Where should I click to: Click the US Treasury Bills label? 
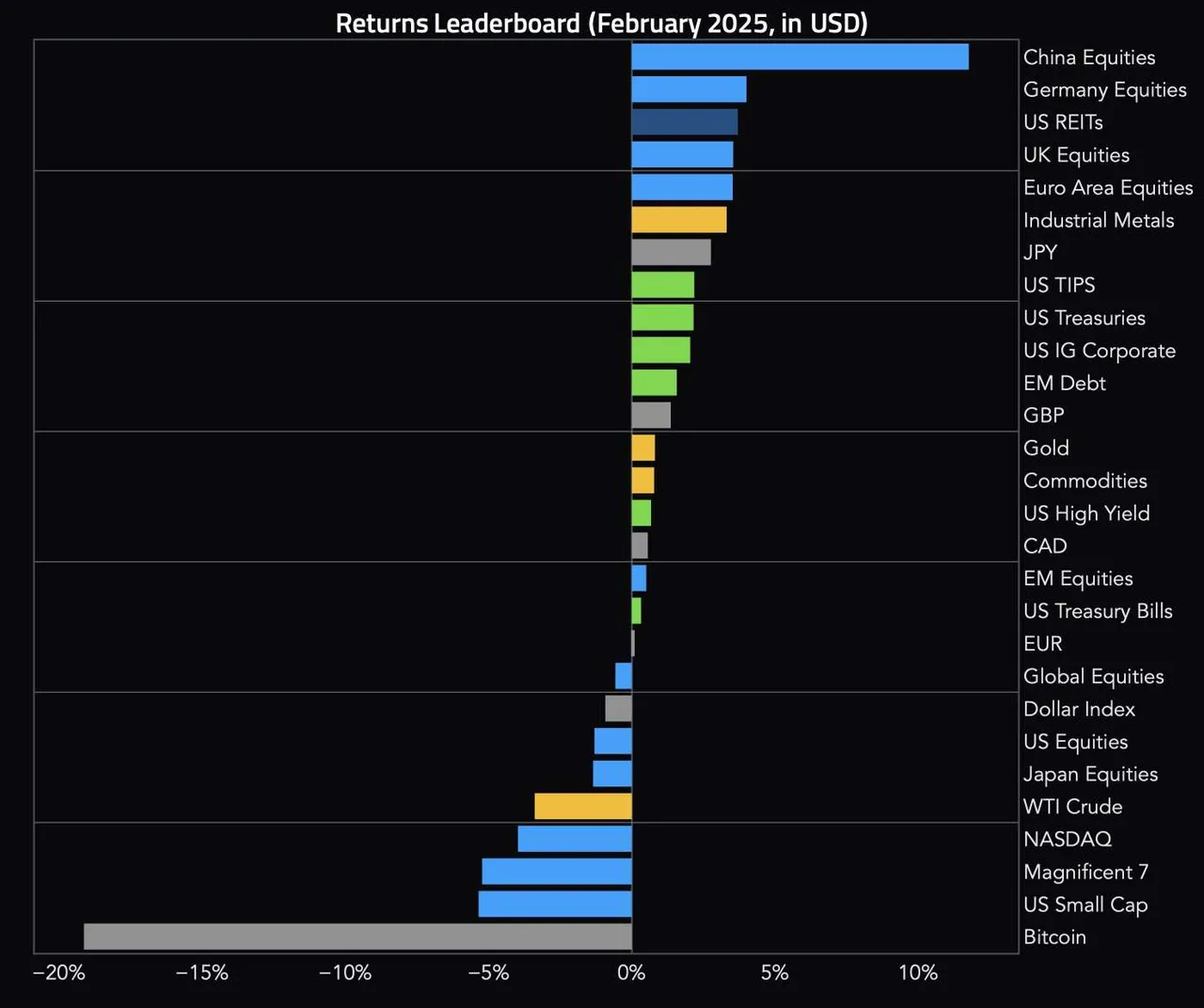tap(1098, 611)
